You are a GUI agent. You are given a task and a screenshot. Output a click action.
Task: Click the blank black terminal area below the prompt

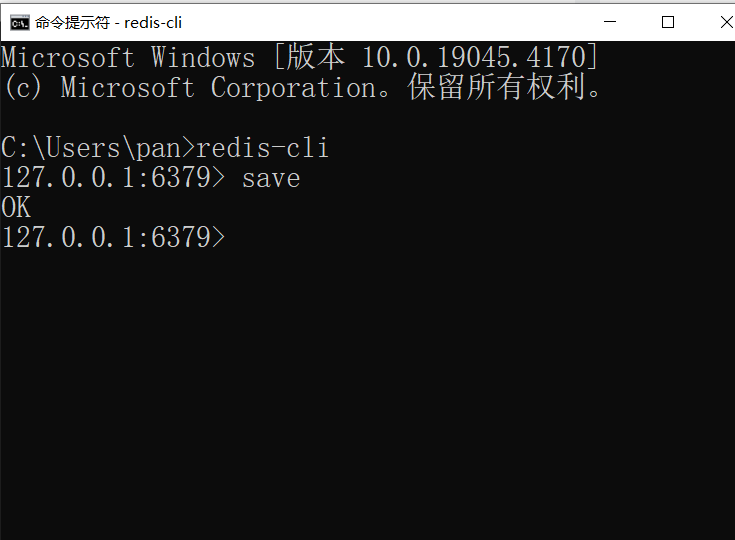pyautogui.click(x=367, y=400)
